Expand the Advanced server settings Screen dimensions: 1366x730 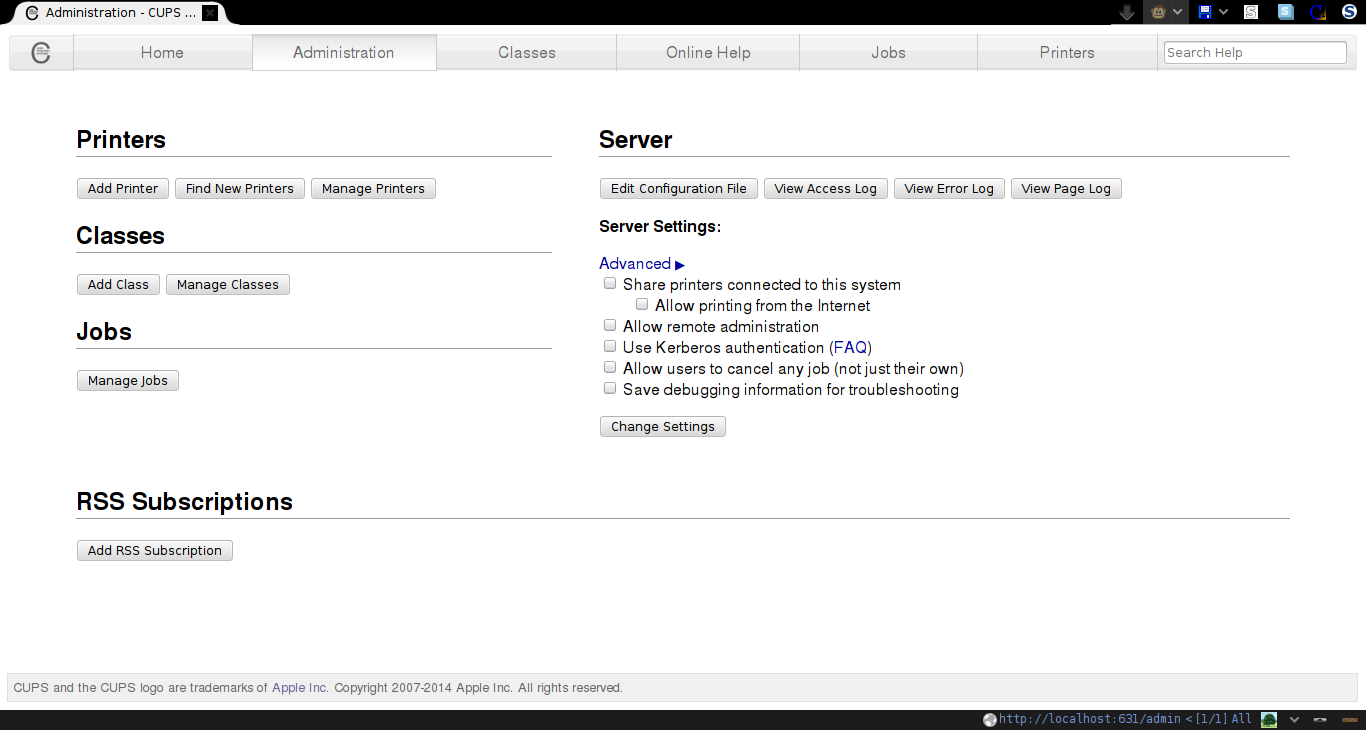pyautogui.click(x=641, y=264)
